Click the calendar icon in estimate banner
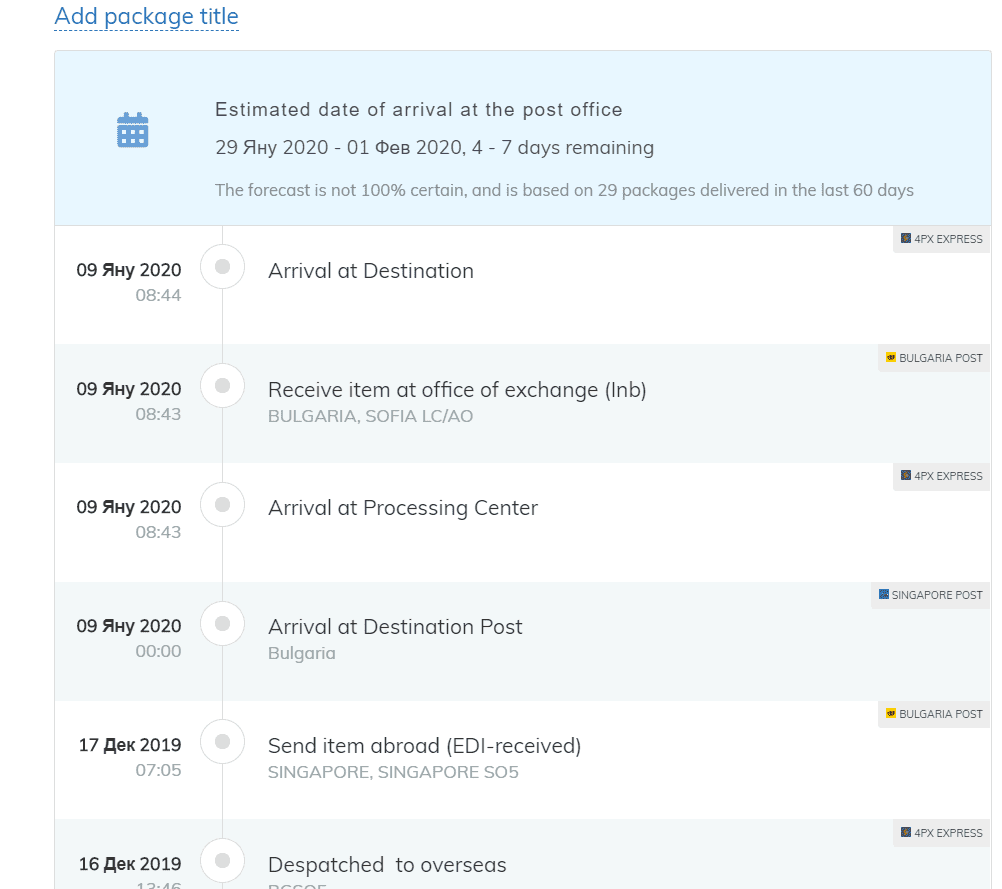Screen dimensions: 1002x889 tap(132, 131)
